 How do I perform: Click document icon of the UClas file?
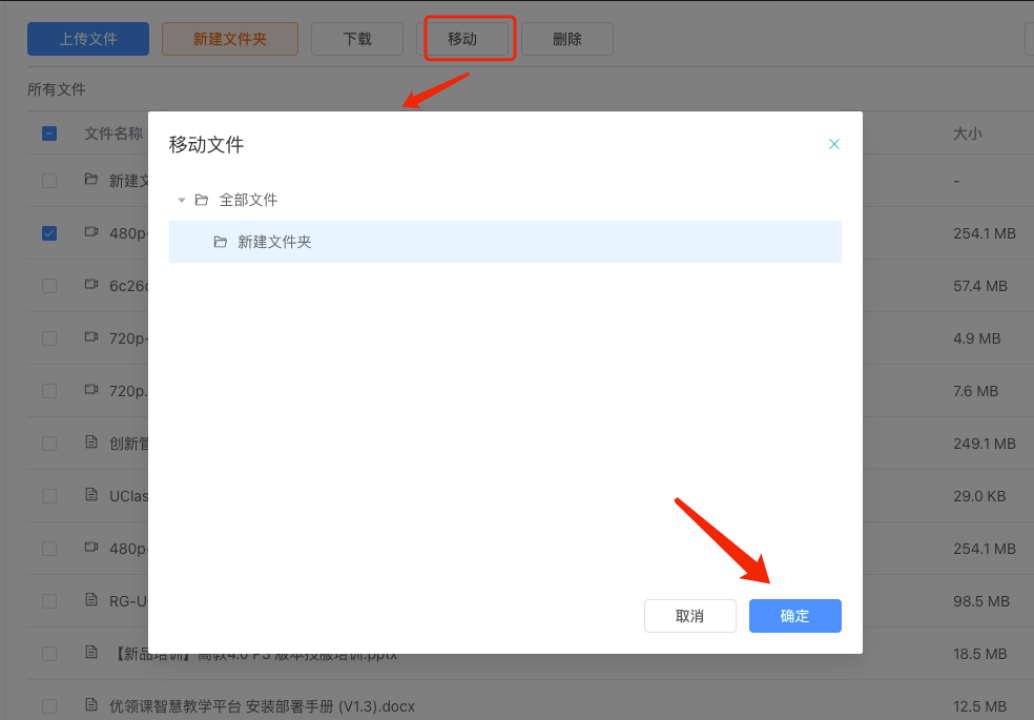[x=92, y=494]
